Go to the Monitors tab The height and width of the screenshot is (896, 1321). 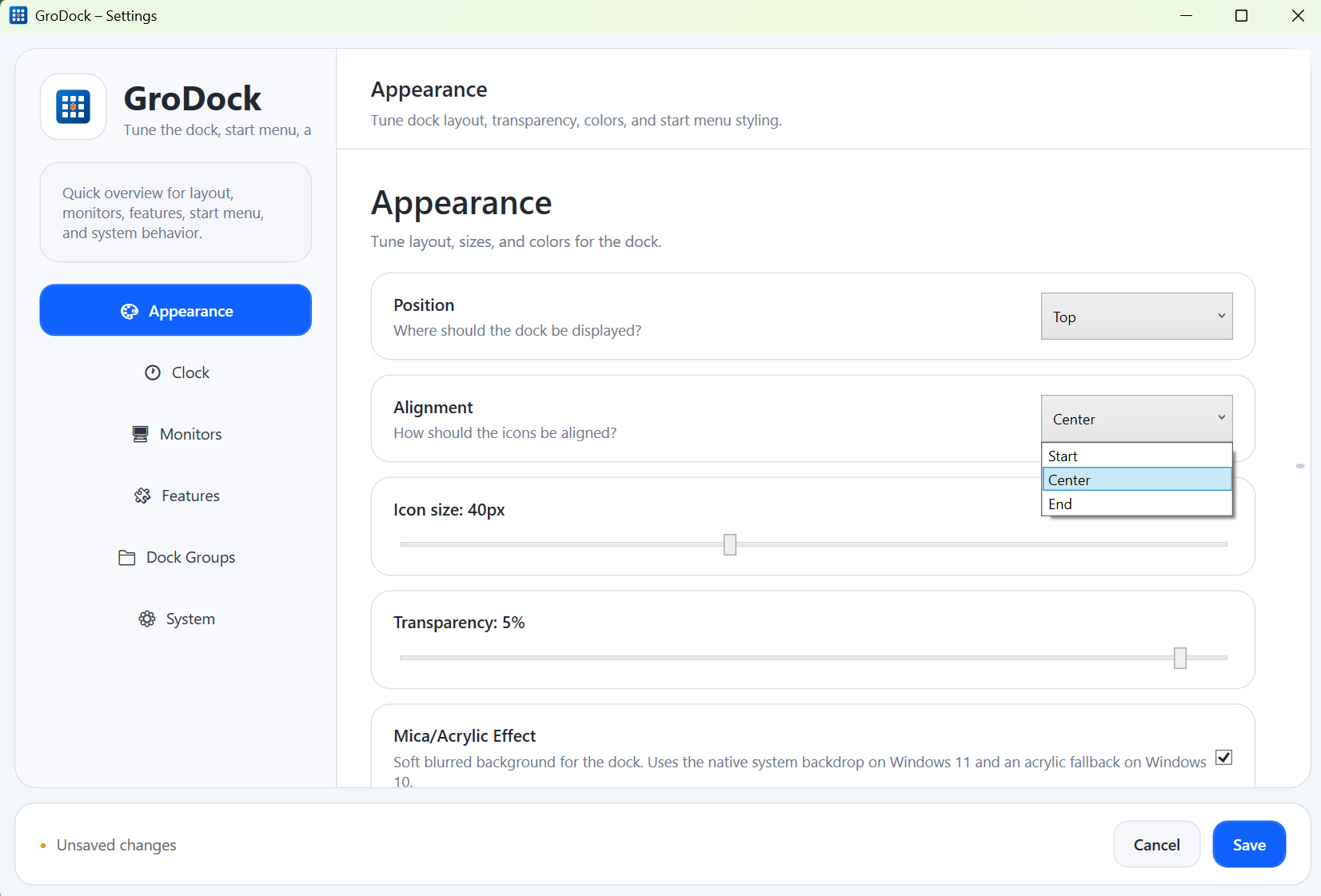[x=176, y=434]
